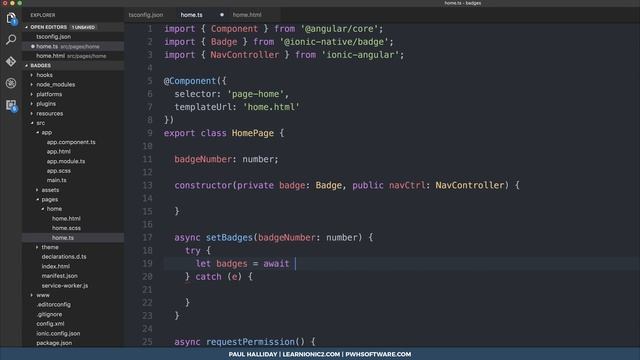Click 'requestPermission' method name
This screenshot has height=360, width=640.
pos(250,342)
